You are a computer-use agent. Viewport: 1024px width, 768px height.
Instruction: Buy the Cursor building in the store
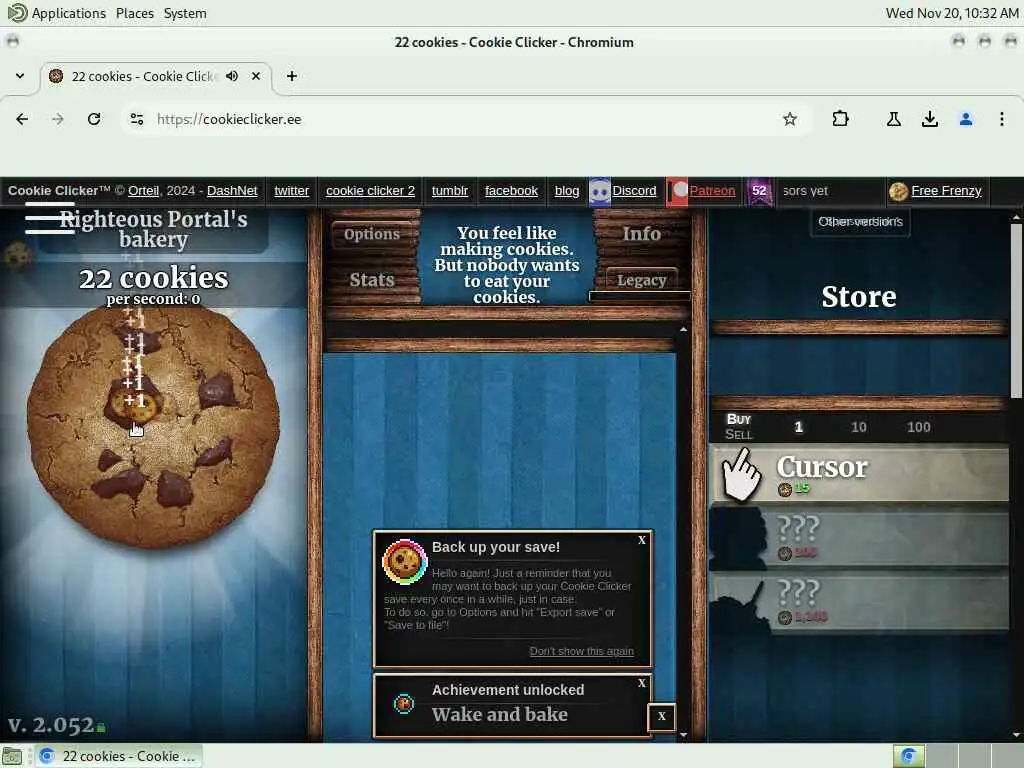[859, 475]
